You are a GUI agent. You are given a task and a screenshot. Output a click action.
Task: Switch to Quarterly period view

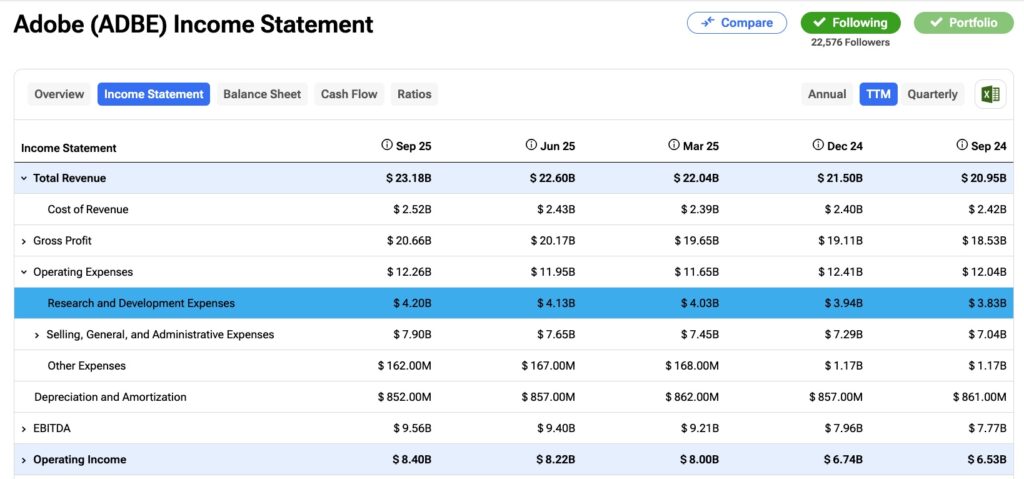tap(932, 94)
